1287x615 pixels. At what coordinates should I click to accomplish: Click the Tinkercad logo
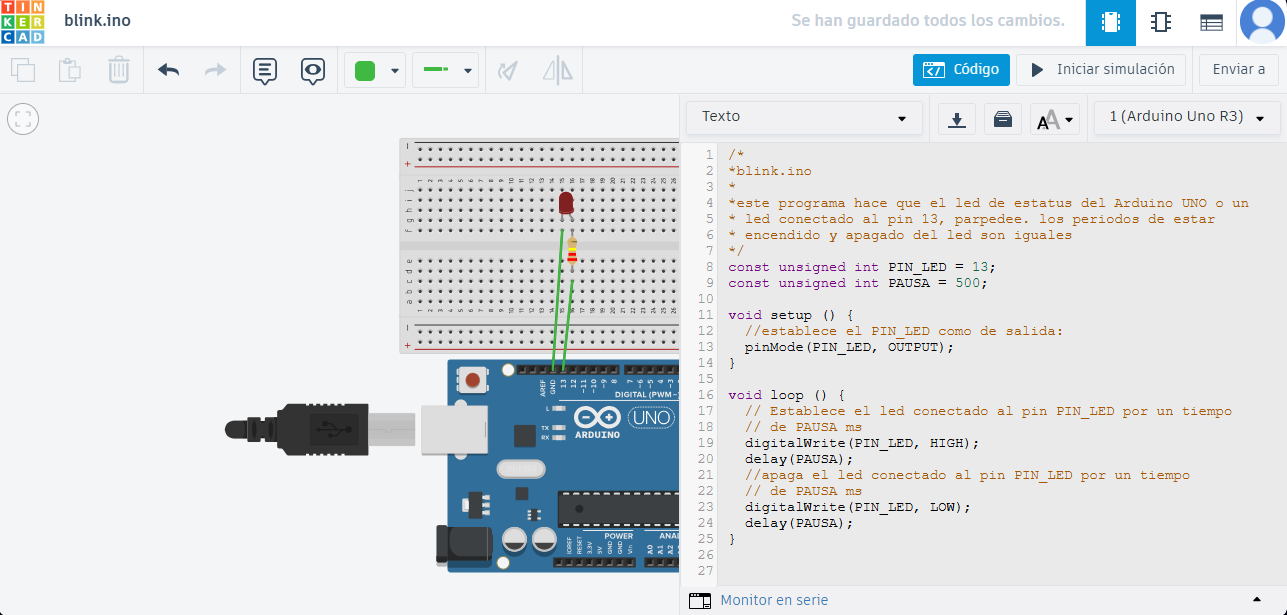pos(22,22)
